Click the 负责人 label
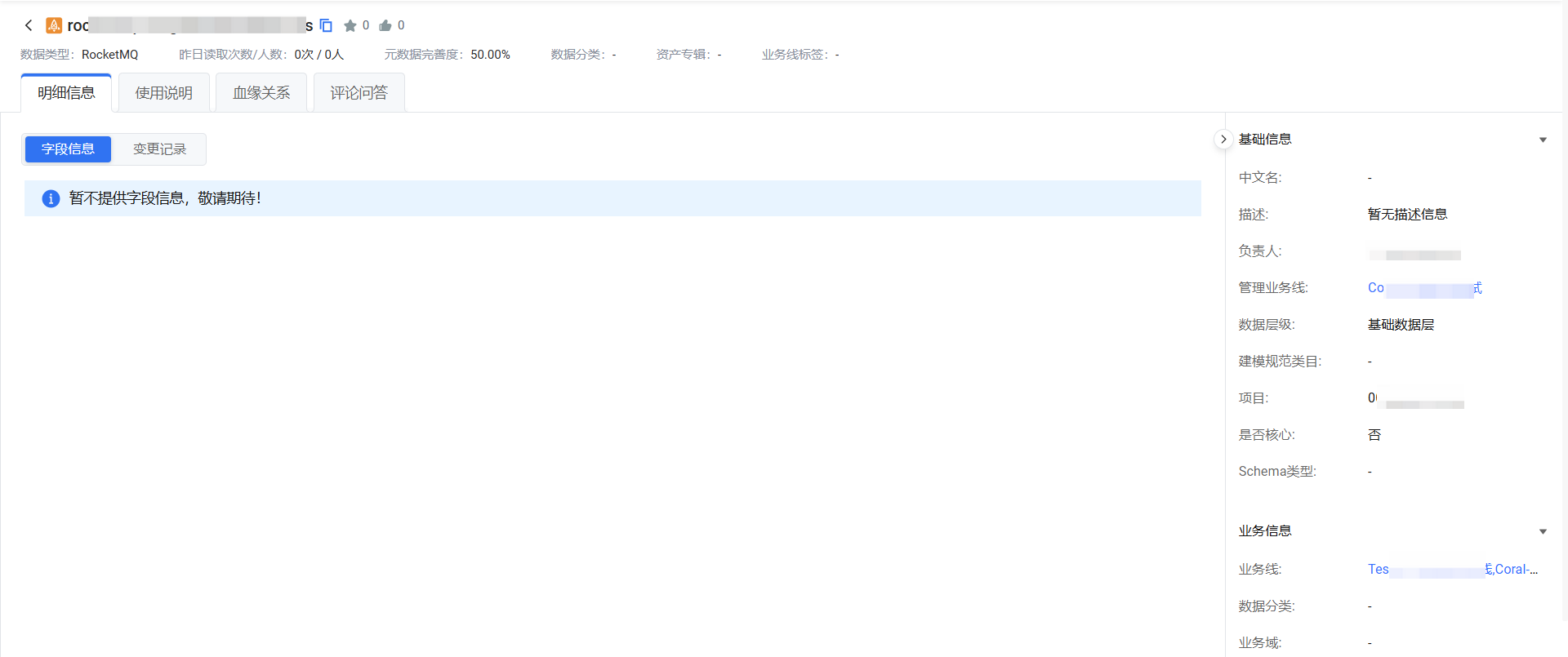The width and height of the screenshot is (1568, 657). 1260,251
